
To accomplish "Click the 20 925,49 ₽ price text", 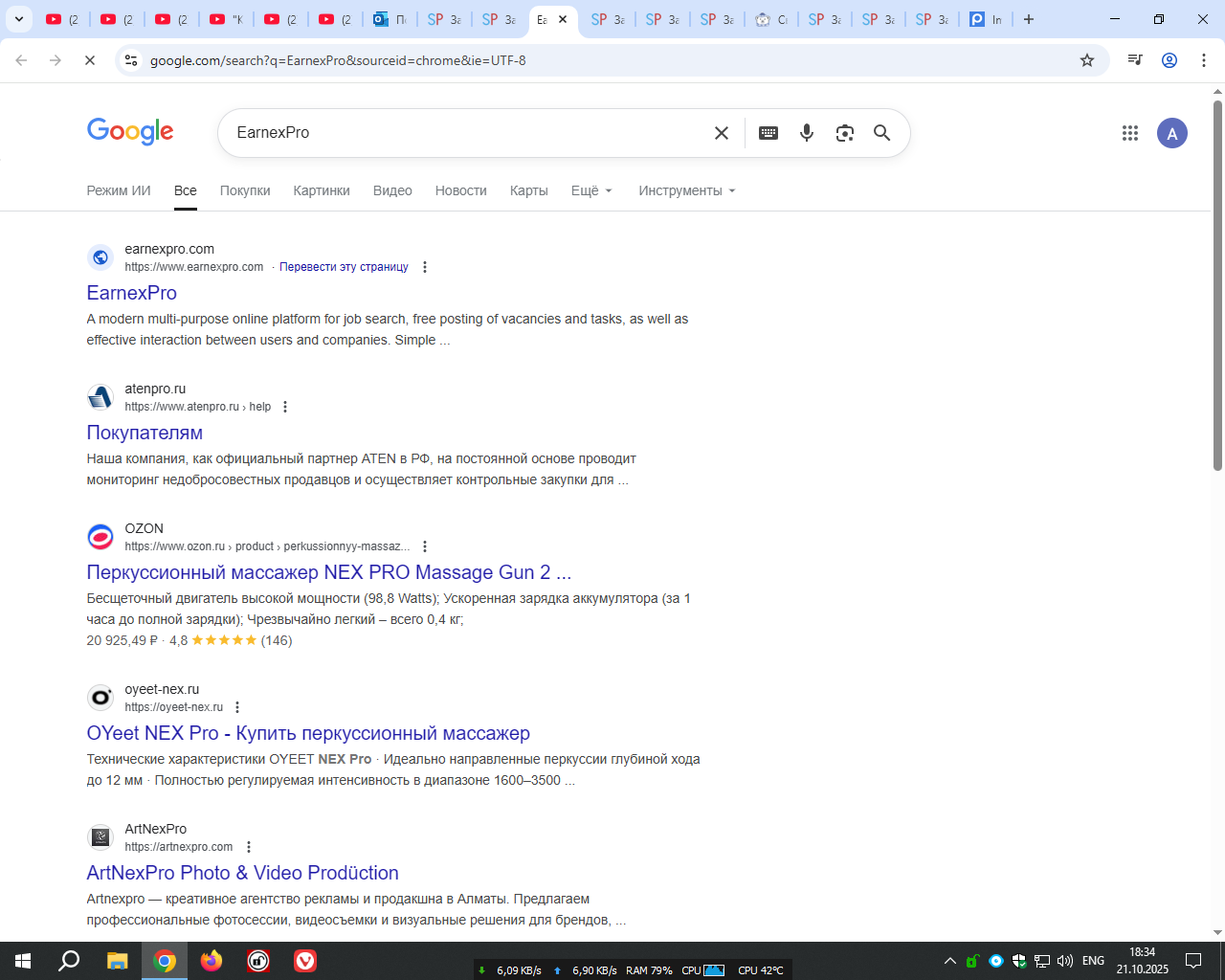I will (x=122, y=640).
